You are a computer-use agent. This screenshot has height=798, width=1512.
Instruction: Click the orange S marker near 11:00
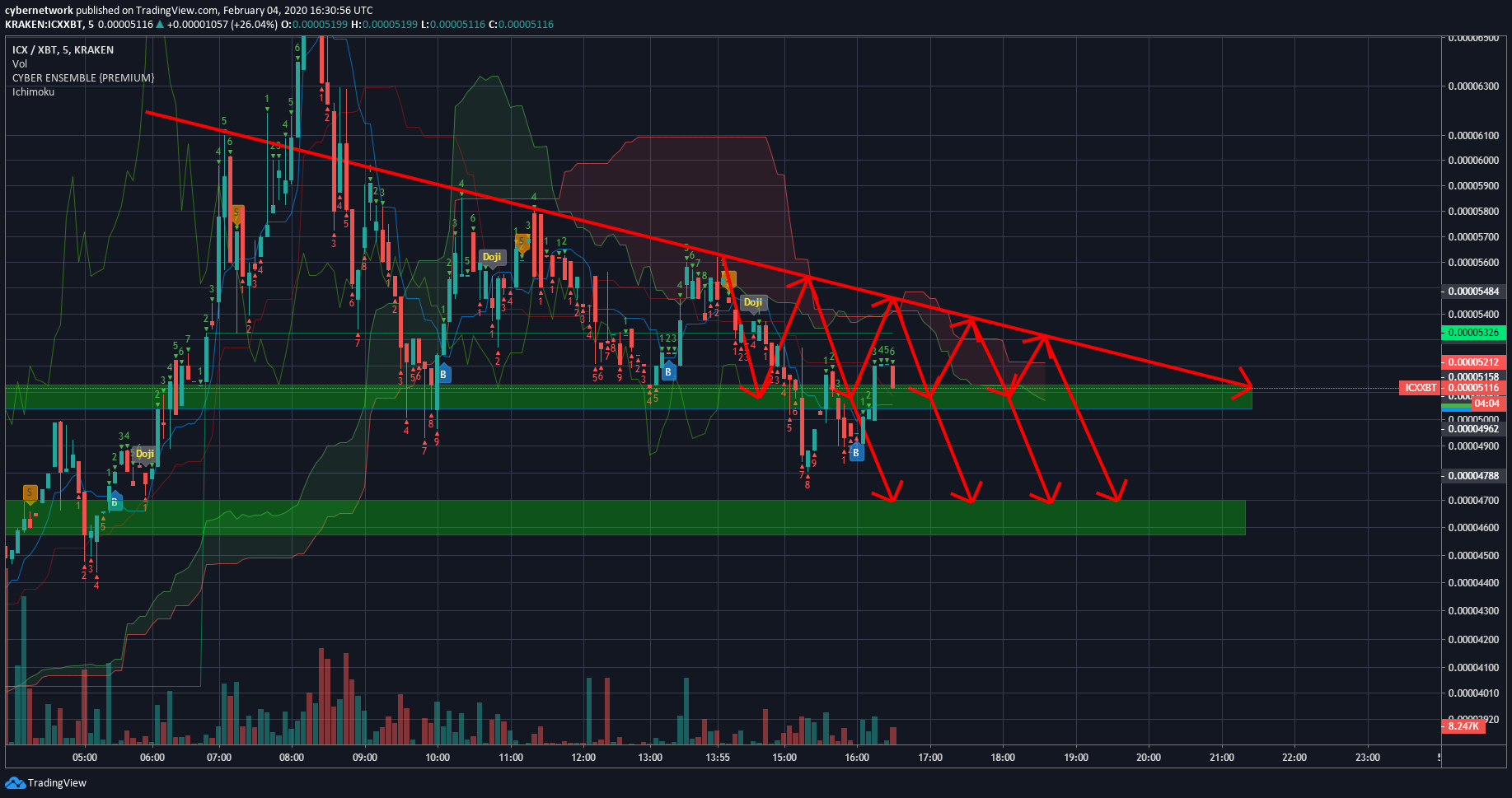pos(522,242)
